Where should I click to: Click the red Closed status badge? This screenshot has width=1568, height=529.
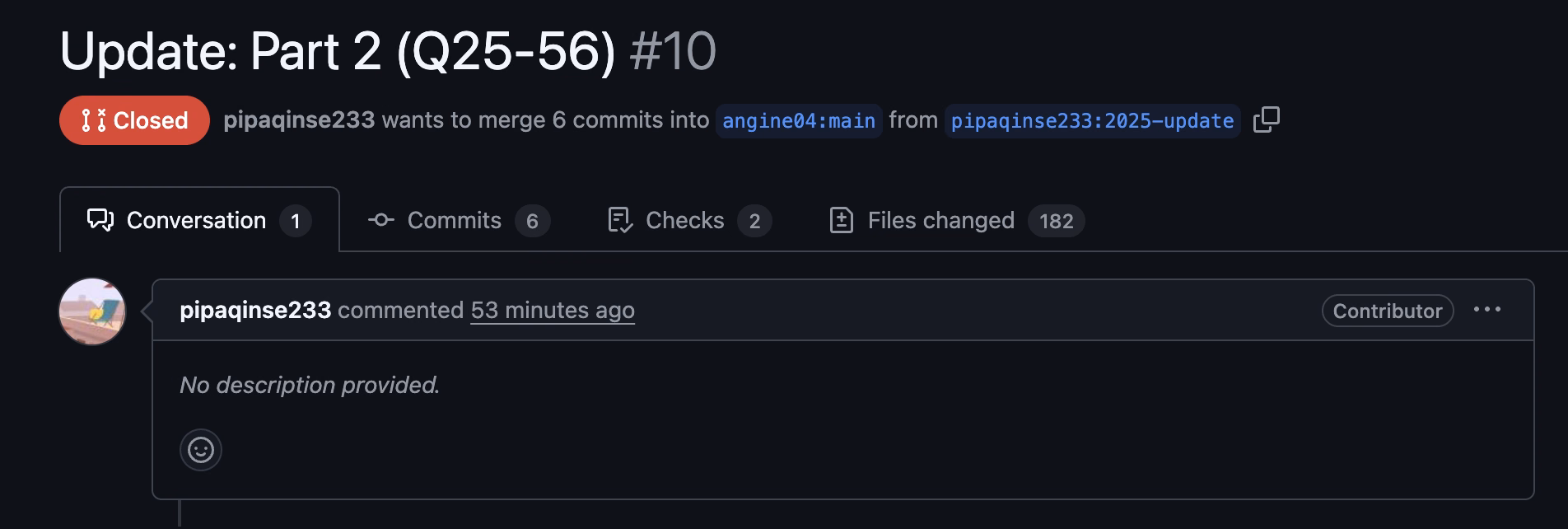[x=134, y=120]
